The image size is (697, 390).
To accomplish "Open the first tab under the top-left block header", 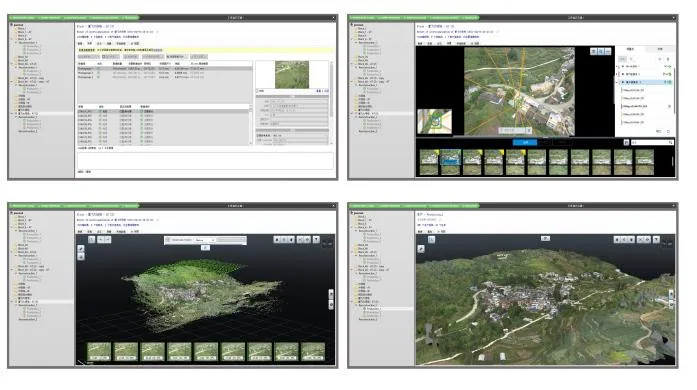I will tap(80, 44).
